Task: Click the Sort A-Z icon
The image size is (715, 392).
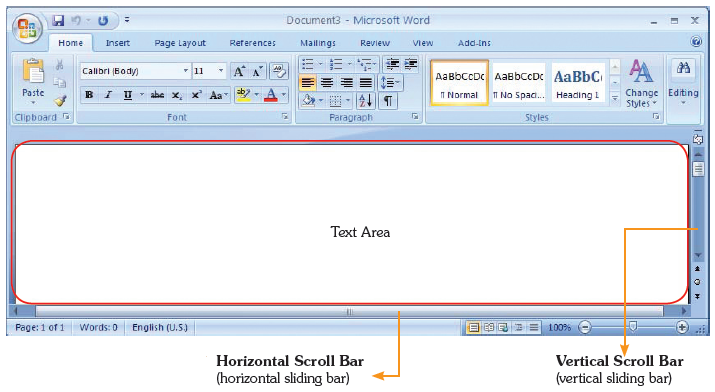Action: pyautogui.click(x=366, y=101)
